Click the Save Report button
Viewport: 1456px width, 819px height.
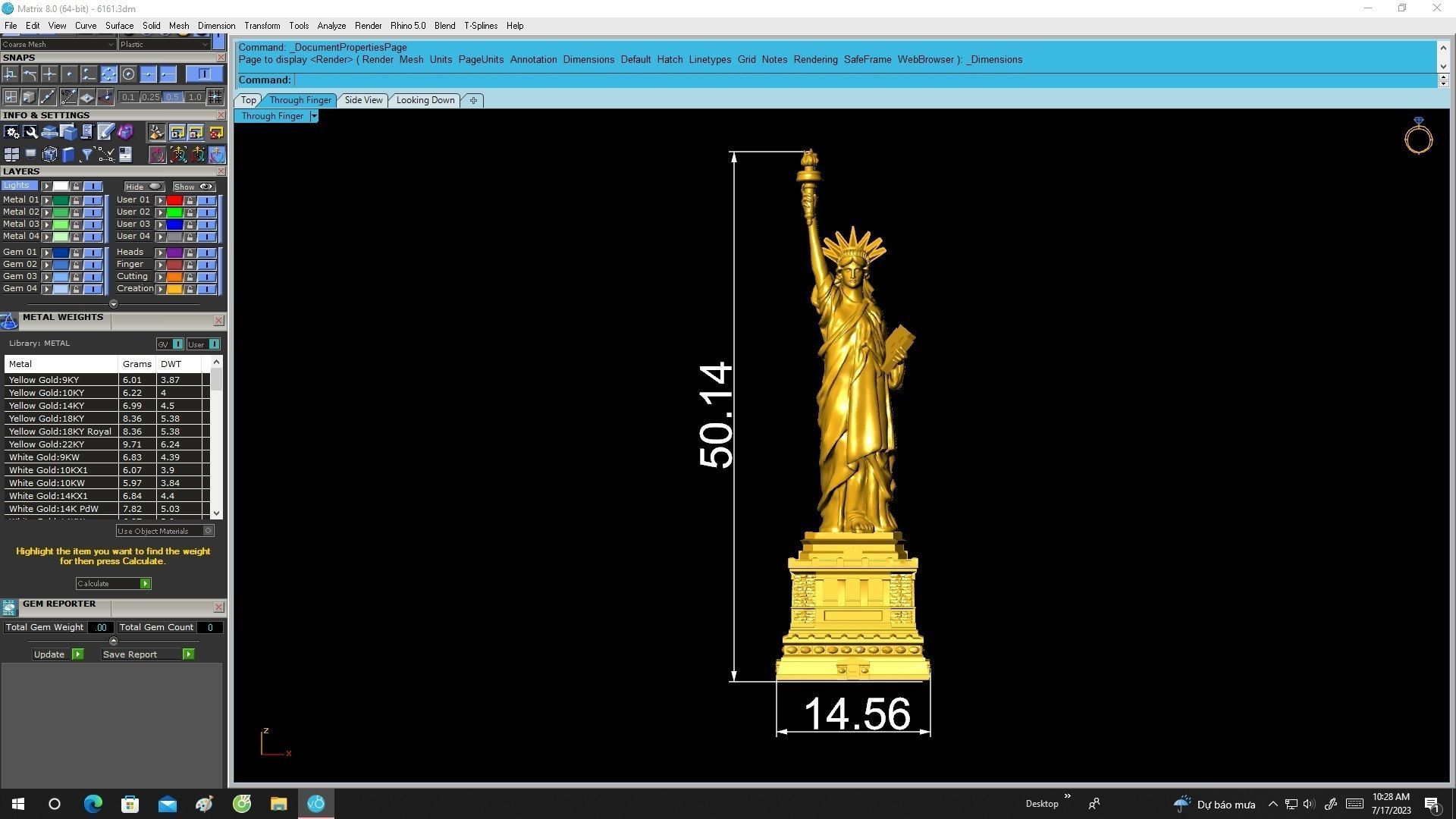[x=148, y=654]
